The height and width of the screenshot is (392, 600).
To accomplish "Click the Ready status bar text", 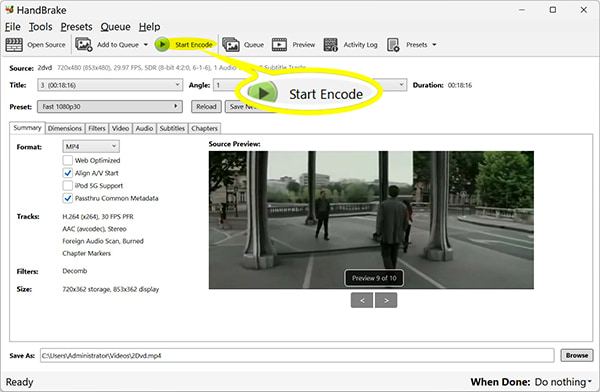I will (19, 382).
